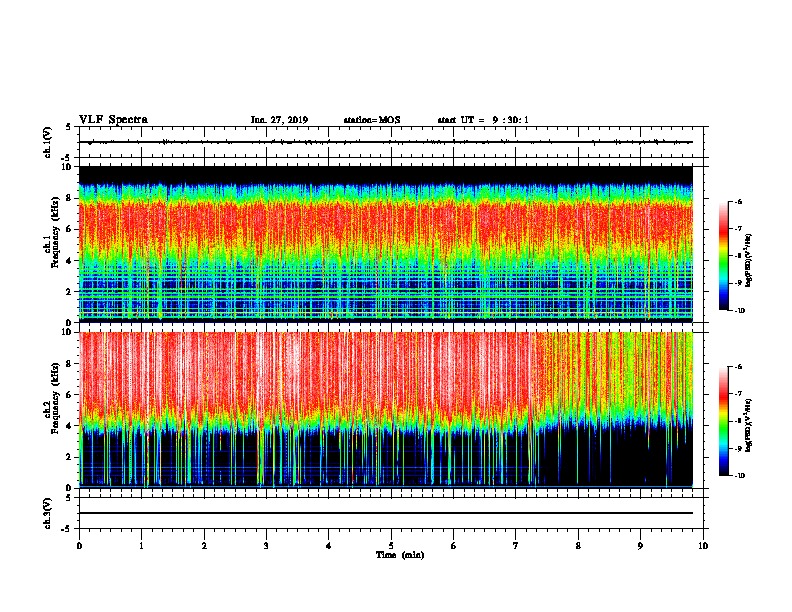Click inside the ch.1 spectrogram panel
Screen dimensions: 792x612
coord(386,244)
